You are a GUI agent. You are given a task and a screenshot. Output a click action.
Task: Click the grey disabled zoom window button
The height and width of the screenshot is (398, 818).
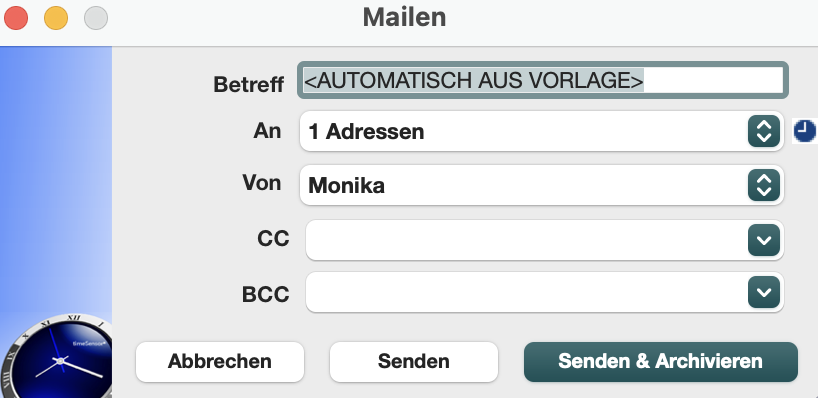click(x=96, y=18)
